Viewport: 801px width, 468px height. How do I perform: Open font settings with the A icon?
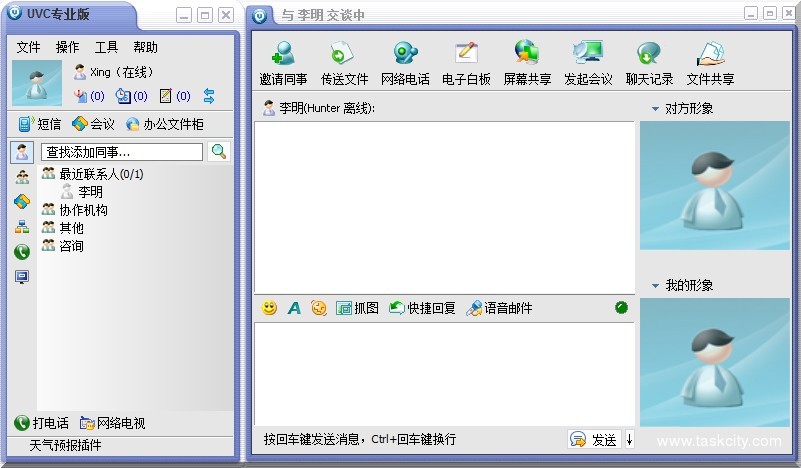pos(294,308)
